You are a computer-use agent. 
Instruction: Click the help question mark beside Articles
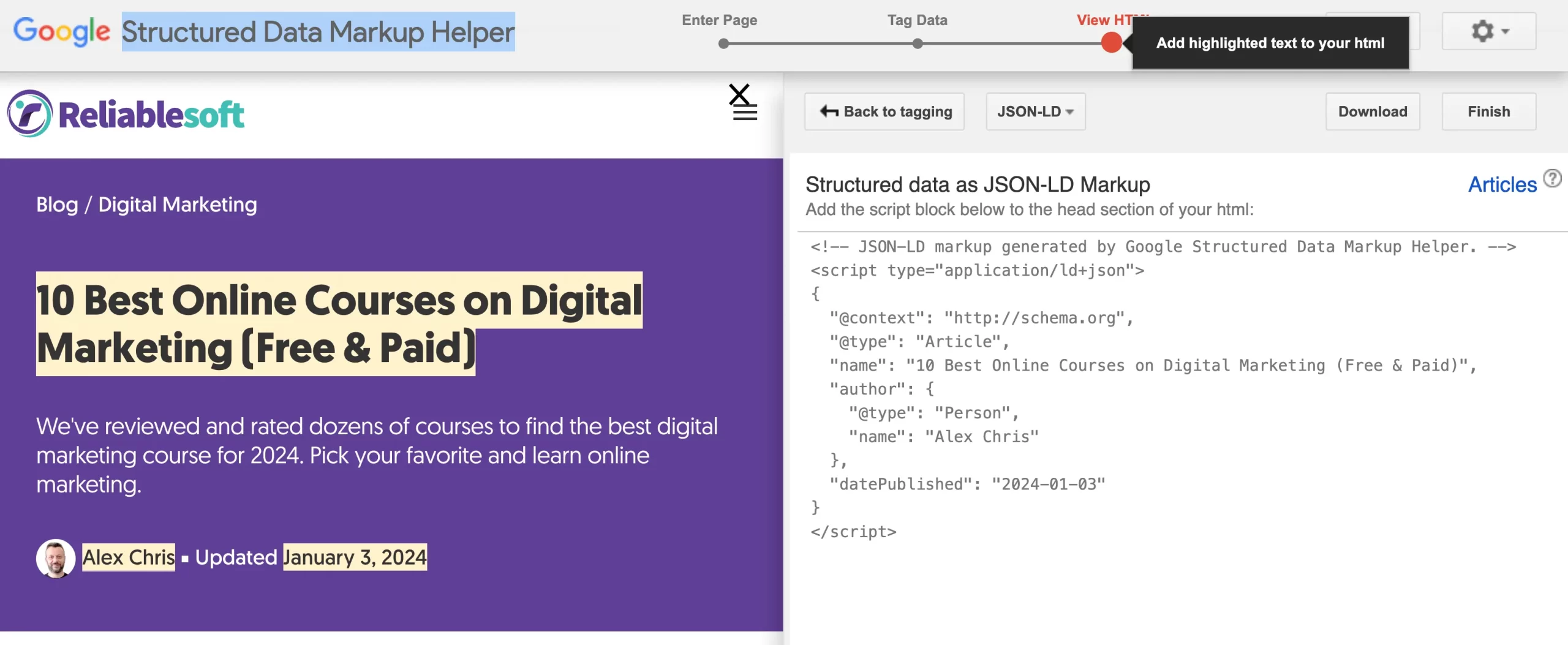pos(1552,178)
